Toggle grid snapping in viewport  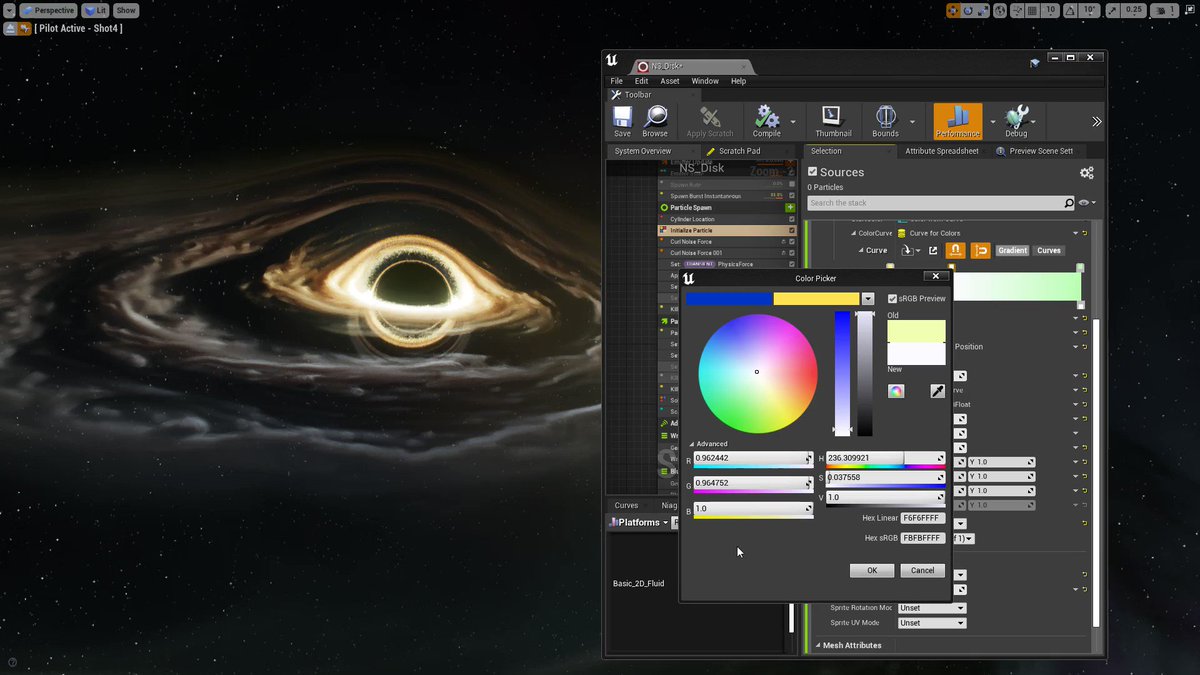click(x=1032, y=10)
